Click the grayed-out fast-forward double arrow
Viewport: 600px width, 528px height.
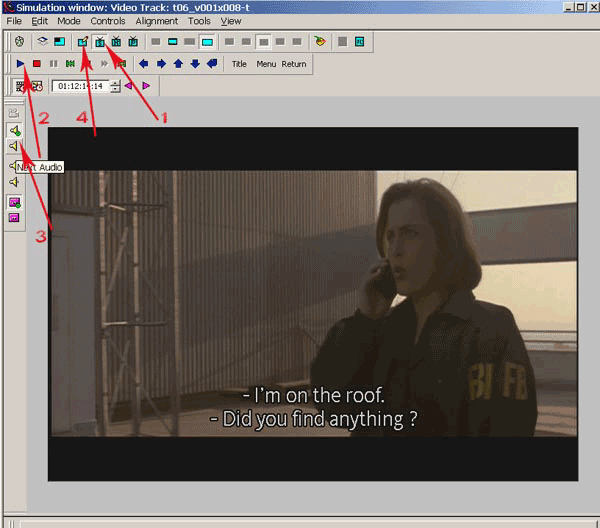(104, 64)
